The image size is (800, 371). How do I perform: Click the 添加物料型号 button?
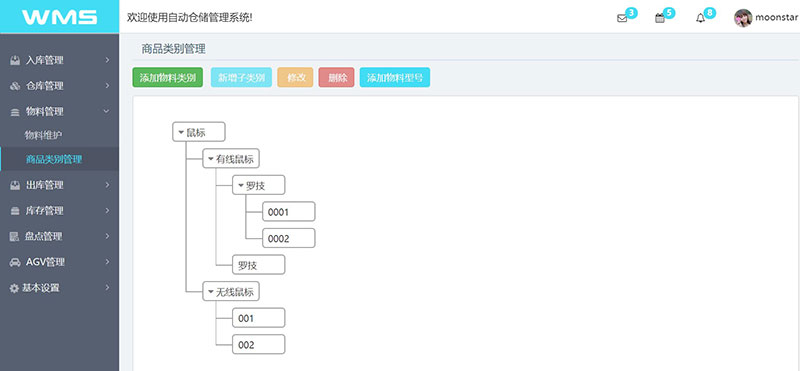tap(395, 78)
